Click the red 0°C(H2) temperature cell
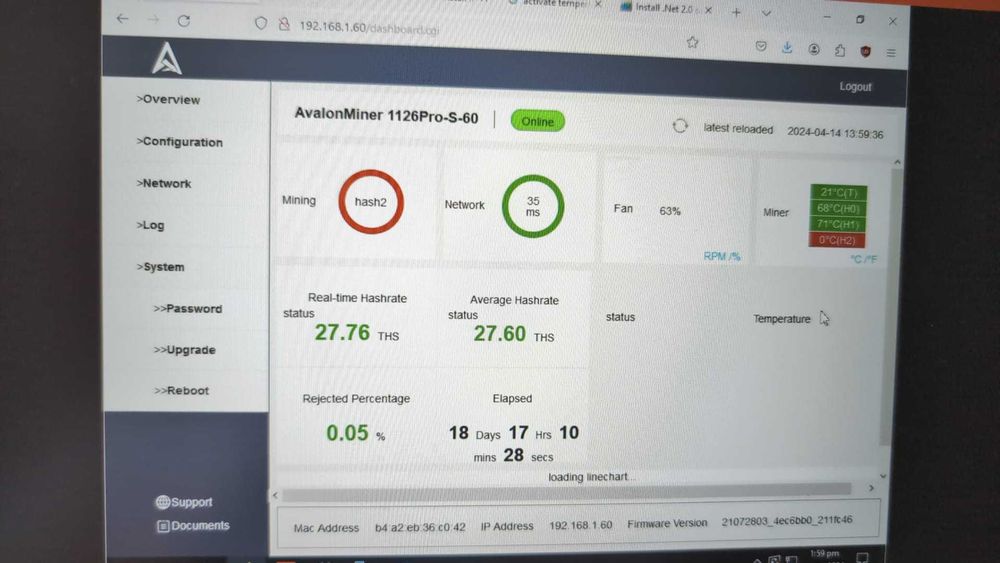 [837, 240]
